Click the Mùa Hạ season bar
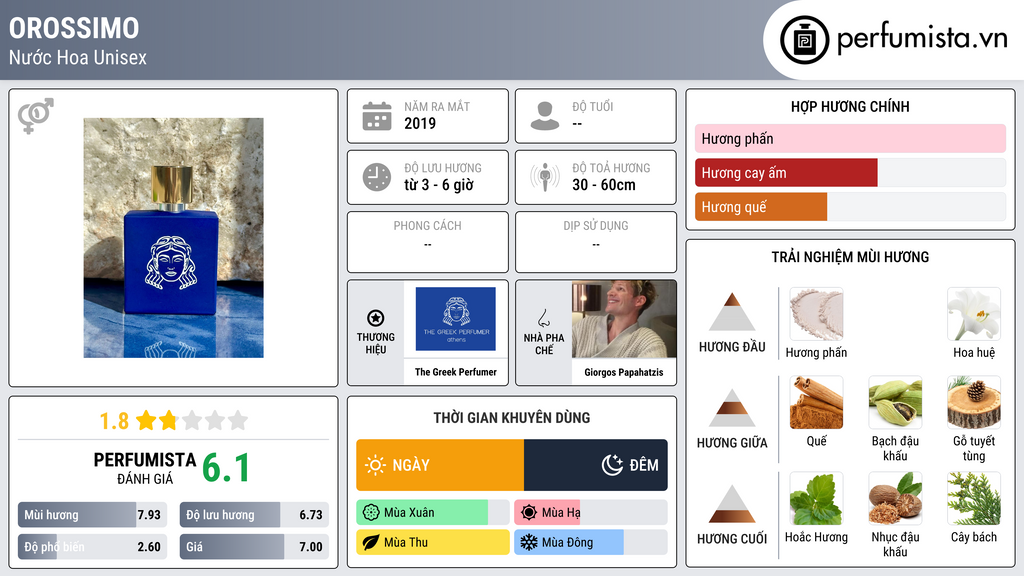The height and width of the screenshot is (576, 1024). pos(591,513)
